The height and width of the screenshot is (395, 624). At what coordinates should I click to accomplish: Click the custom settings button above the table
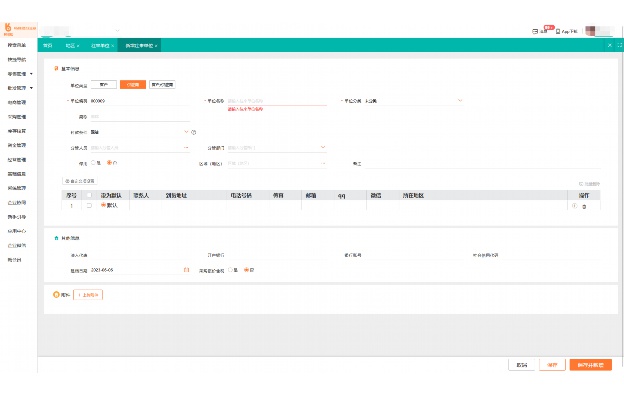[x=80, y=181]
